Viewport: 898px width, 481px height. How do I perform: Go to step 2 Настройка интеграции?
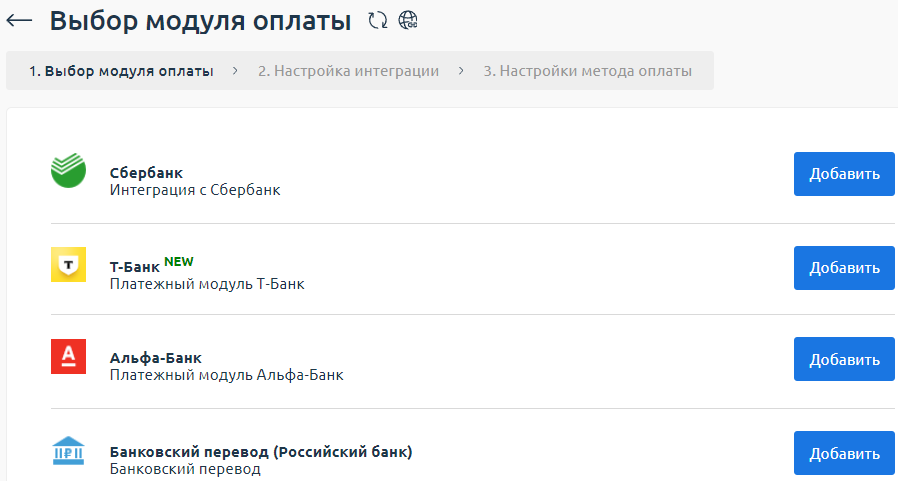348,71
